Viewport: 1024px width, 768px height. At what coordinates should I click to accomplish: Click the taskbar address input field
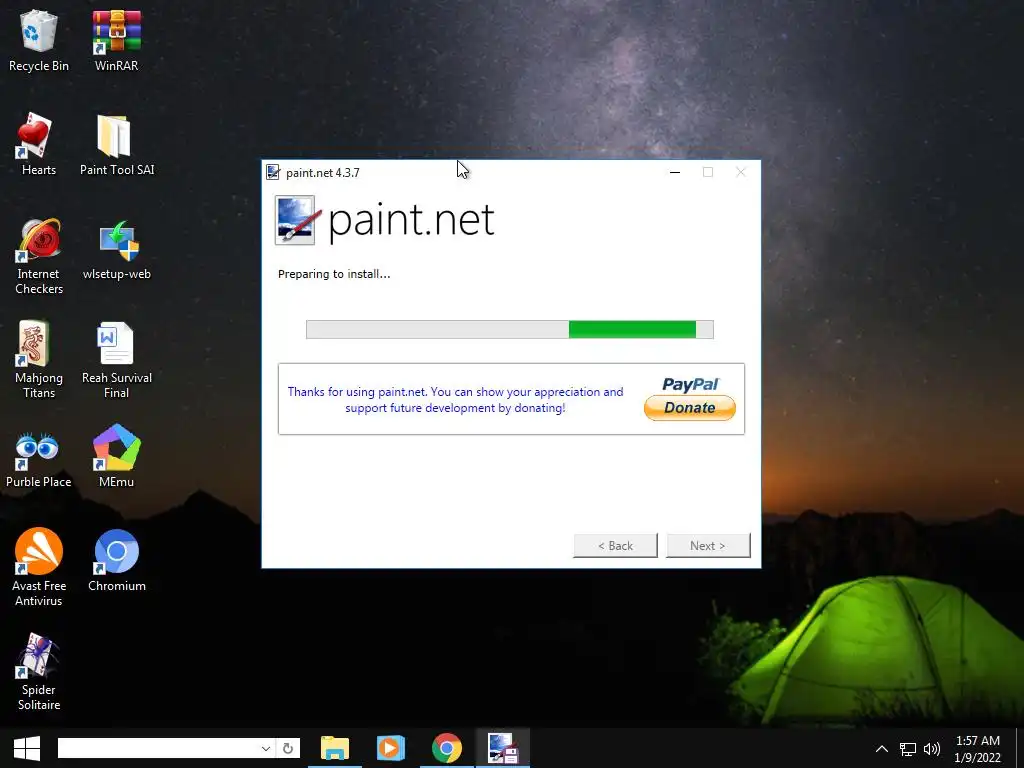pos(157,748)
